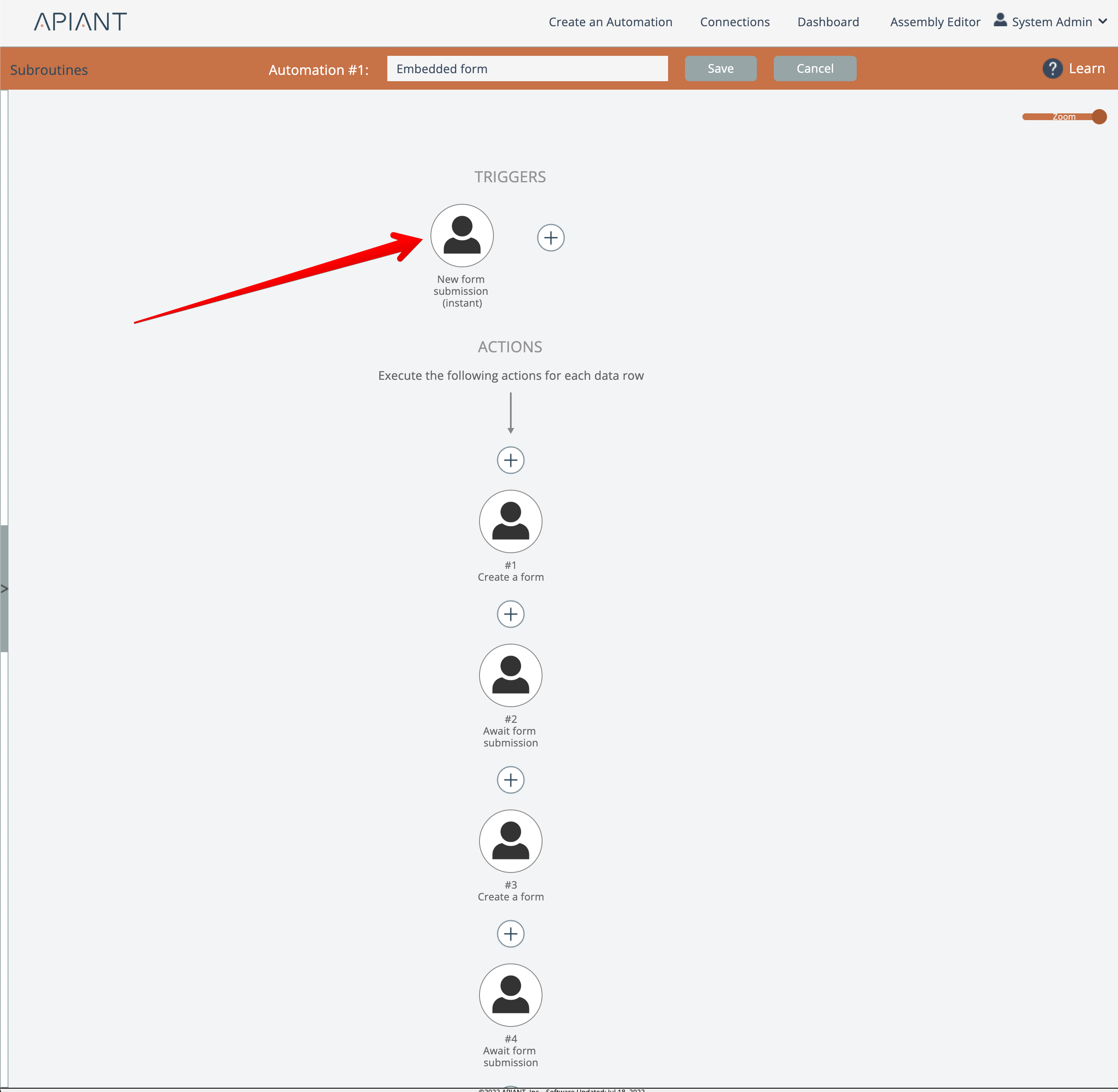1118x1092 pixels.
Task: Go to Connections page
Action: pyautogui.click(x=734, y=22)
